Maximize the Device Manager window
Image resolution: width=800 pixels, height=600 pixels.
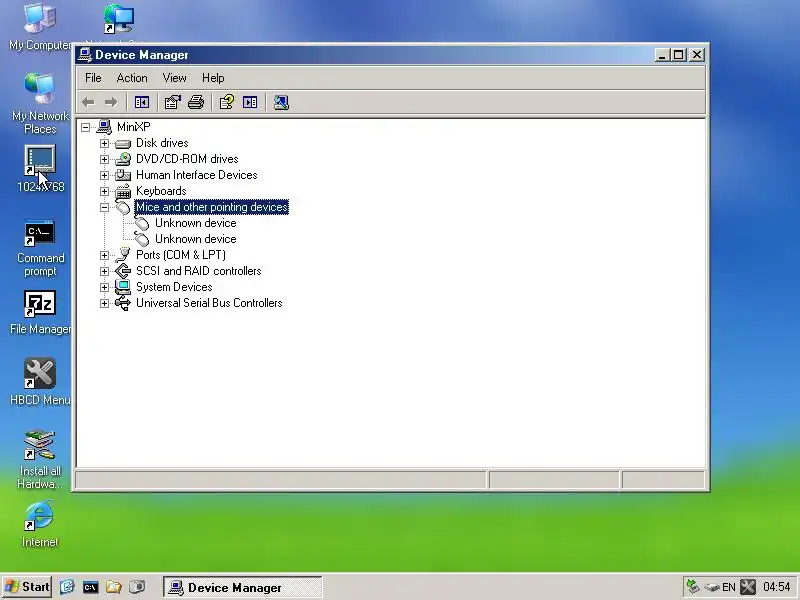click(679, 55)
